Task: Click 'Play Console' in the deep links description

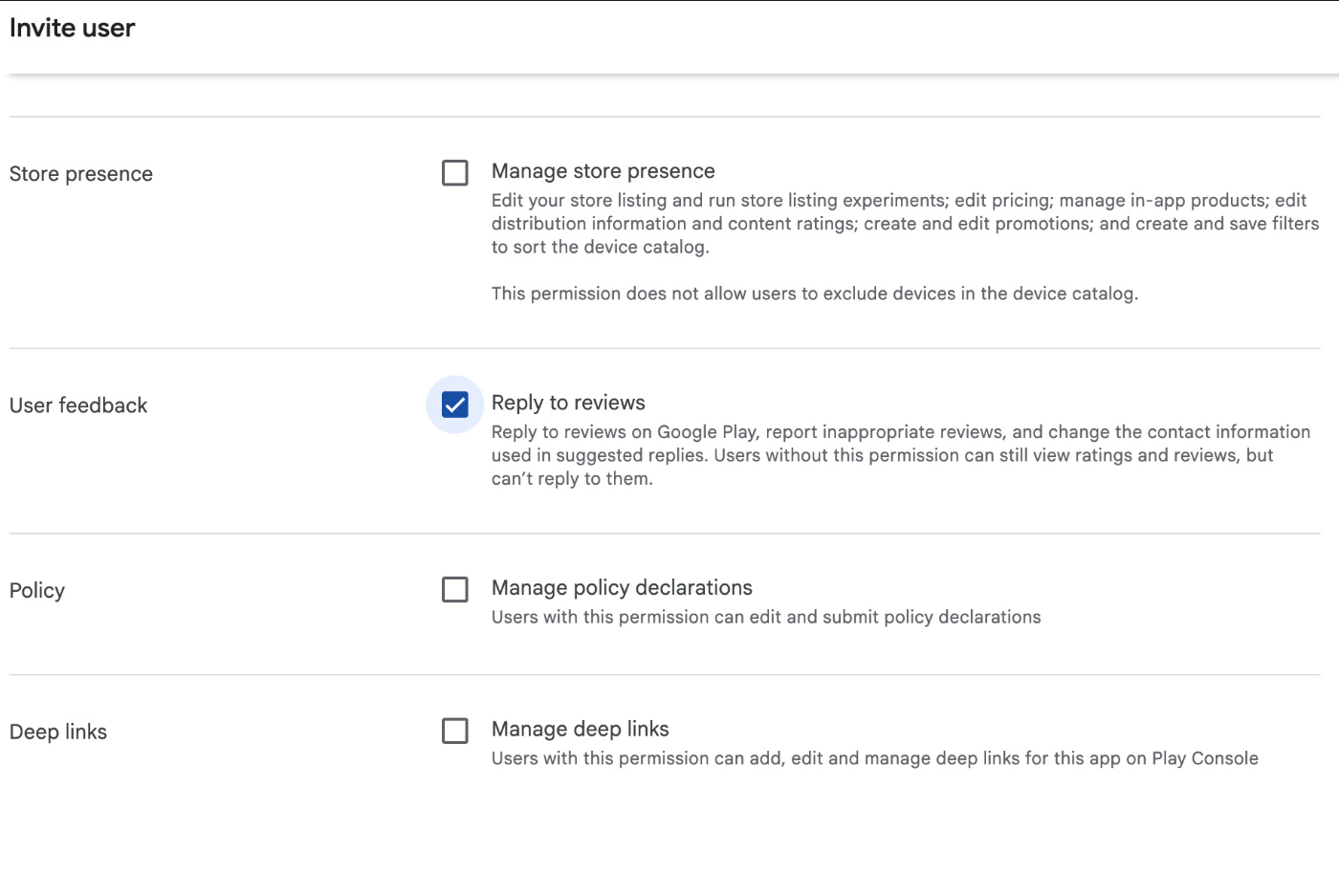Action: point(1204,758)
